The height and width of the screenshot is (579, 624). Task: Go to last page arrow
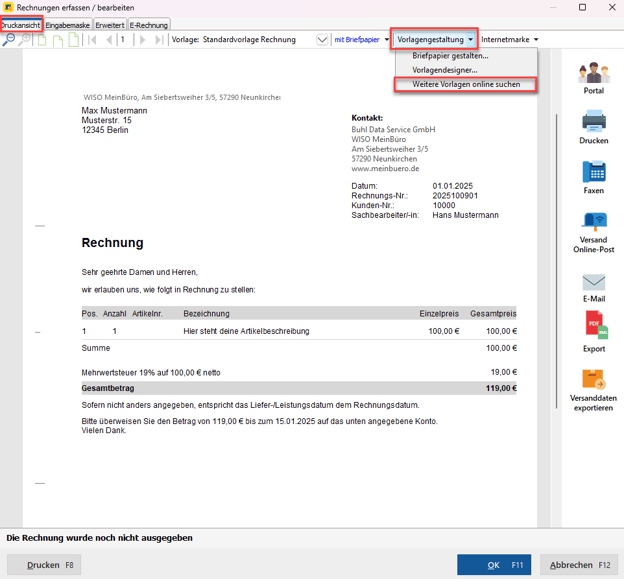[159, 40]
